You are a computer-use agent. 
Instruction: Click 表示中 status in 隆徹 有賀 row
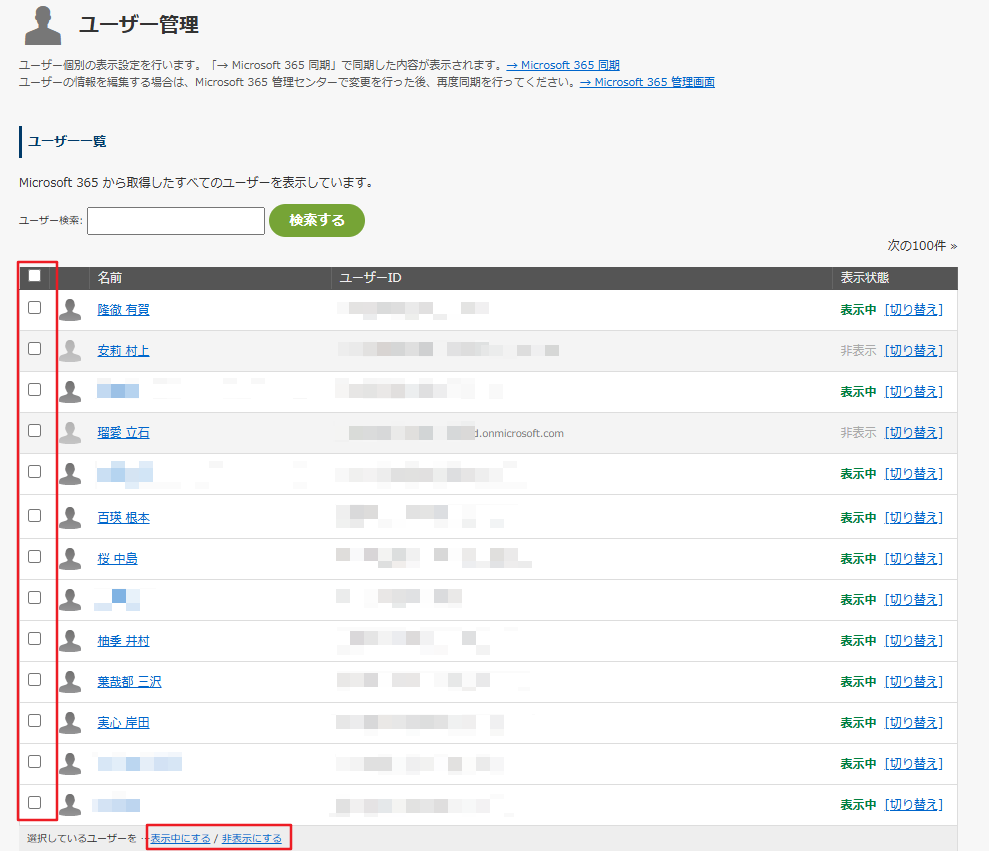tap(858, 310)
